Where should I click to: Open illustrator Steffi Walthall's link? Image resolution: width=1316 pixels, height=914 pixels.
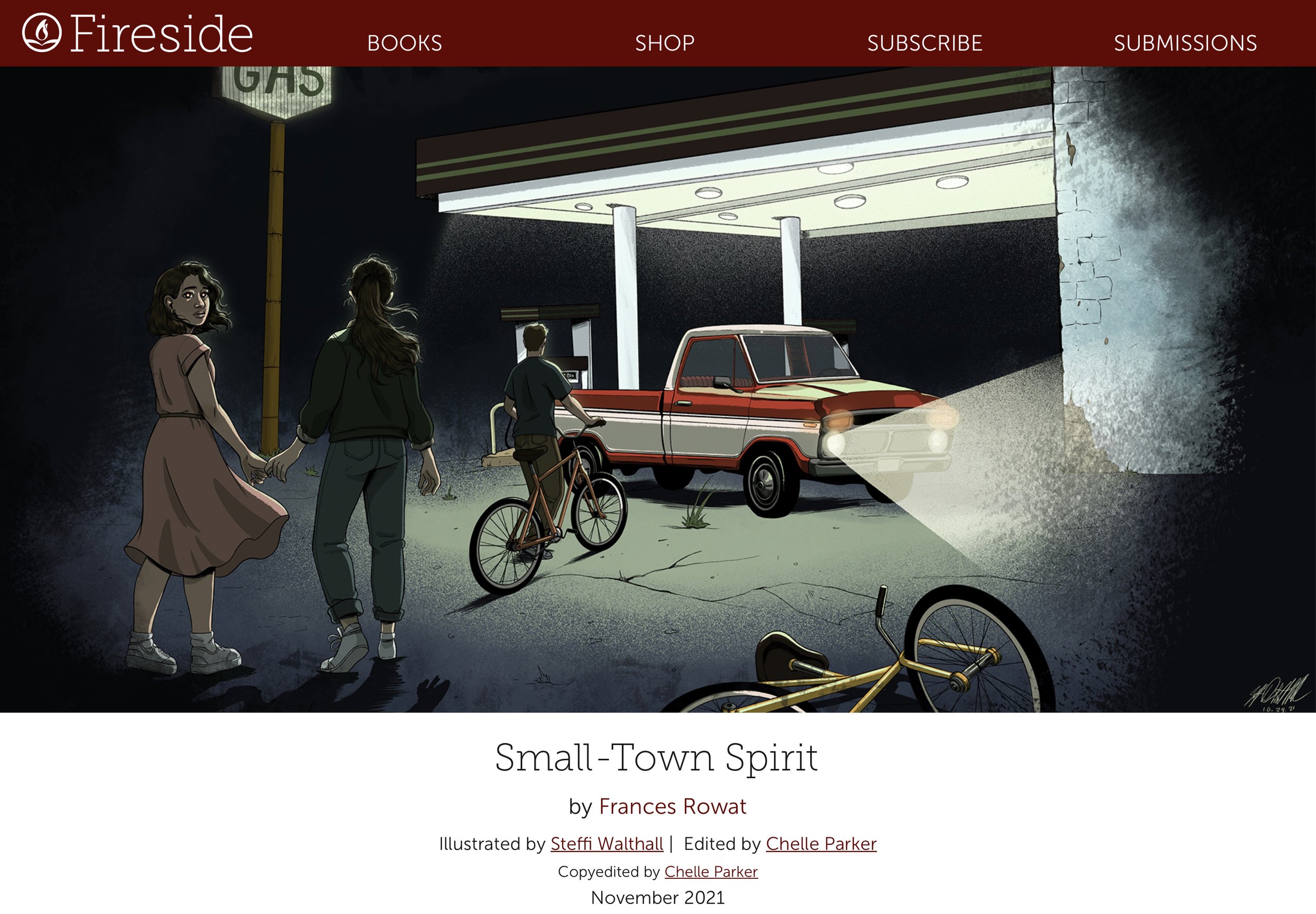pyautogui.click(x=607, y=843)
